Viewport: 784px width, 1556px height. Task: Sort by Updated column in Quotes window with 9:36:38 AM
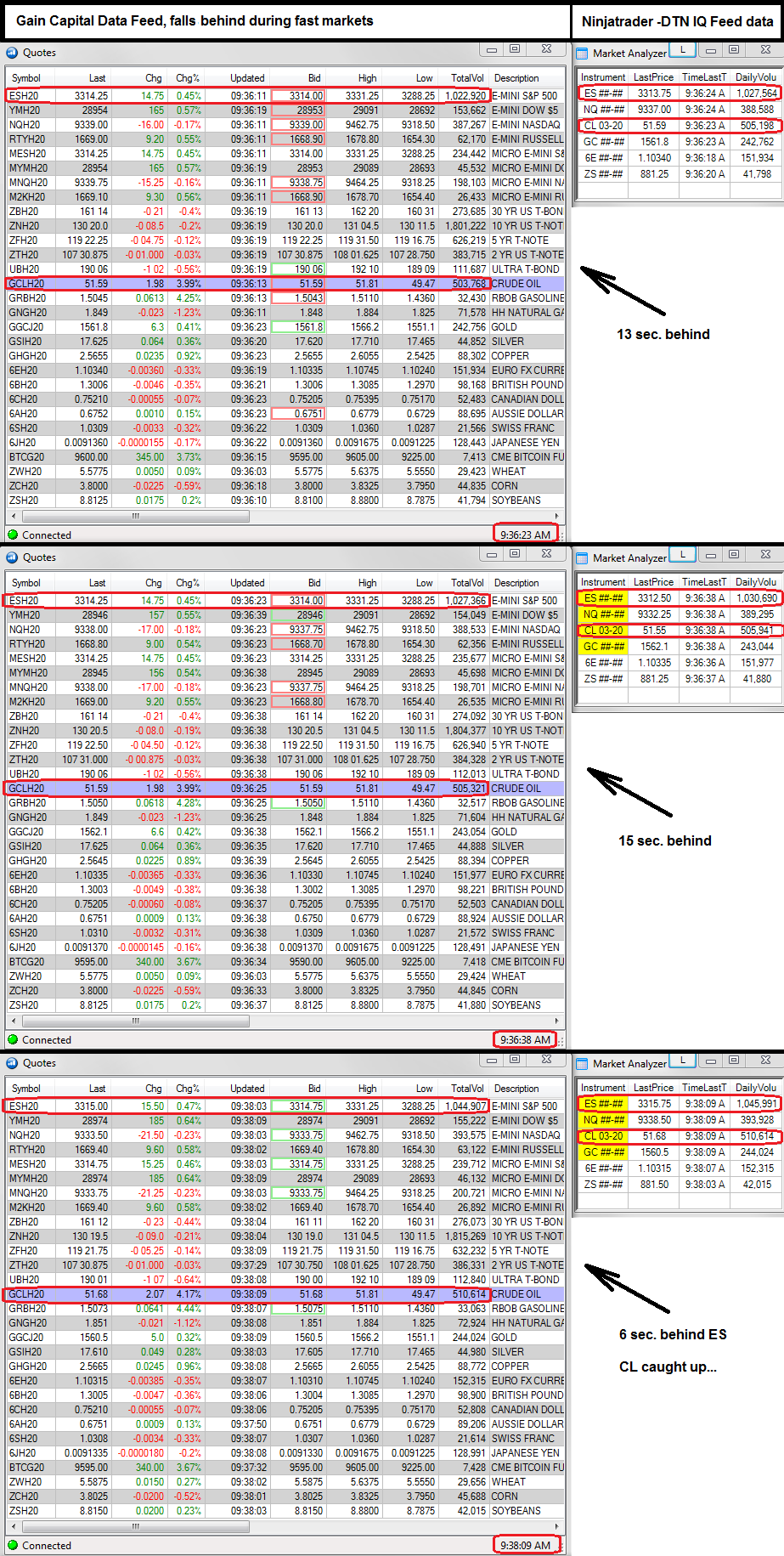[x=247, y=583]
